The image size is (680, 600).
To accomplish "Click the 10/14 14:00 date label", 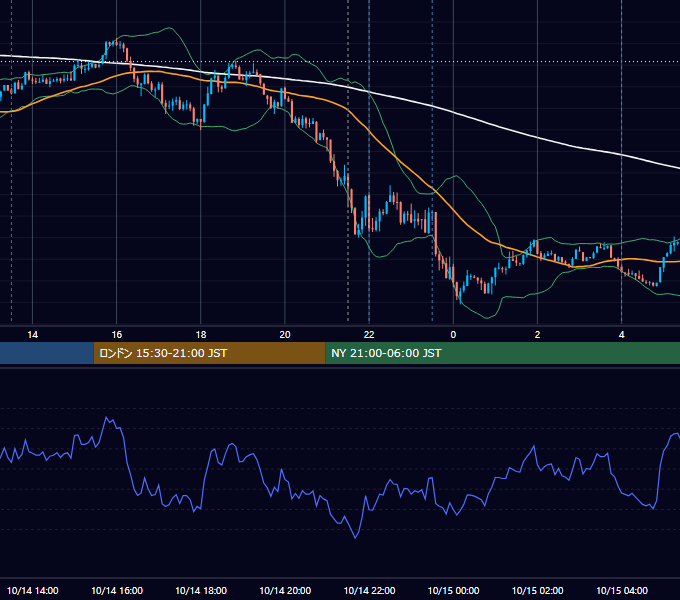I will pos(33,590).
